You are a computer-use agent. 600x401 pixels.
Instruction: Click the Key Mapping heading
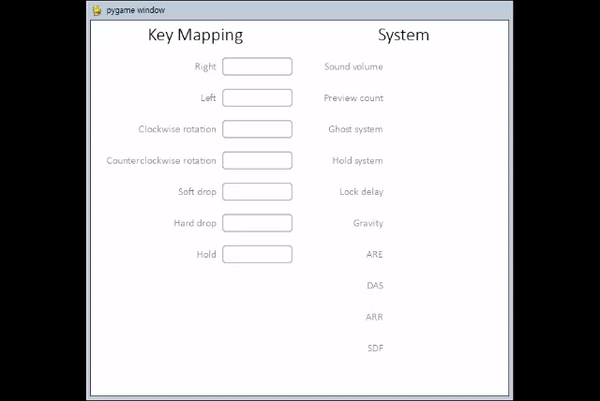tap(195, 35)
